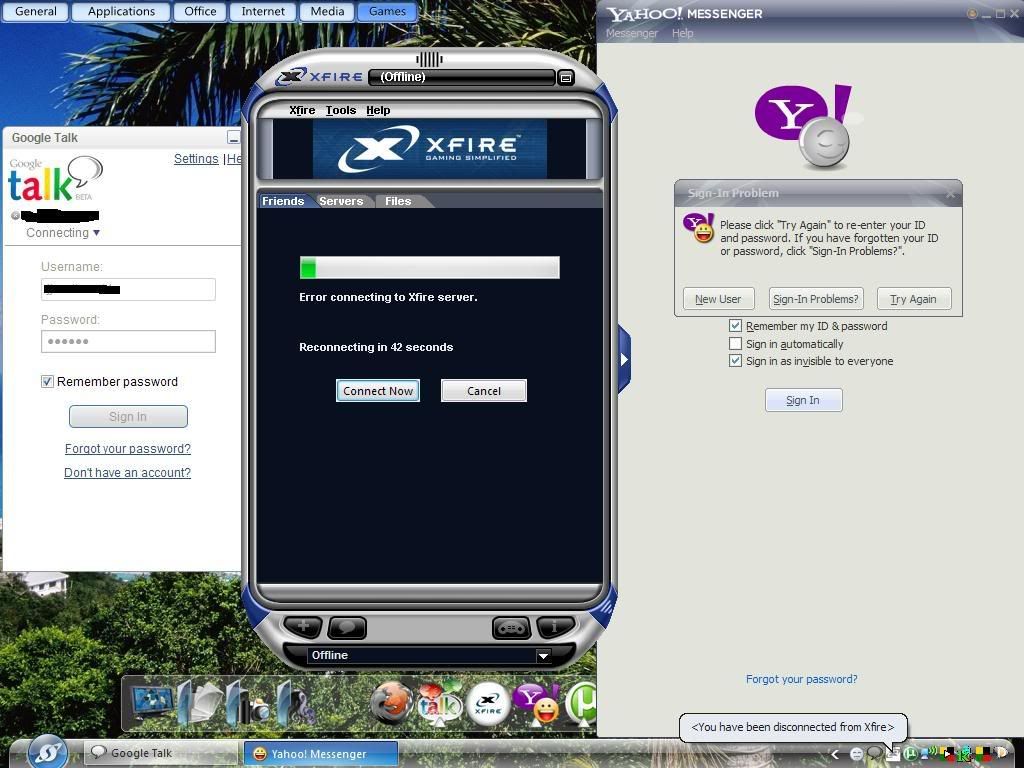Image resolution: width=1024 pixels, height=768 pixels.
Task: Click the Xfire logo in title bar
Action: tap(319, 76)
